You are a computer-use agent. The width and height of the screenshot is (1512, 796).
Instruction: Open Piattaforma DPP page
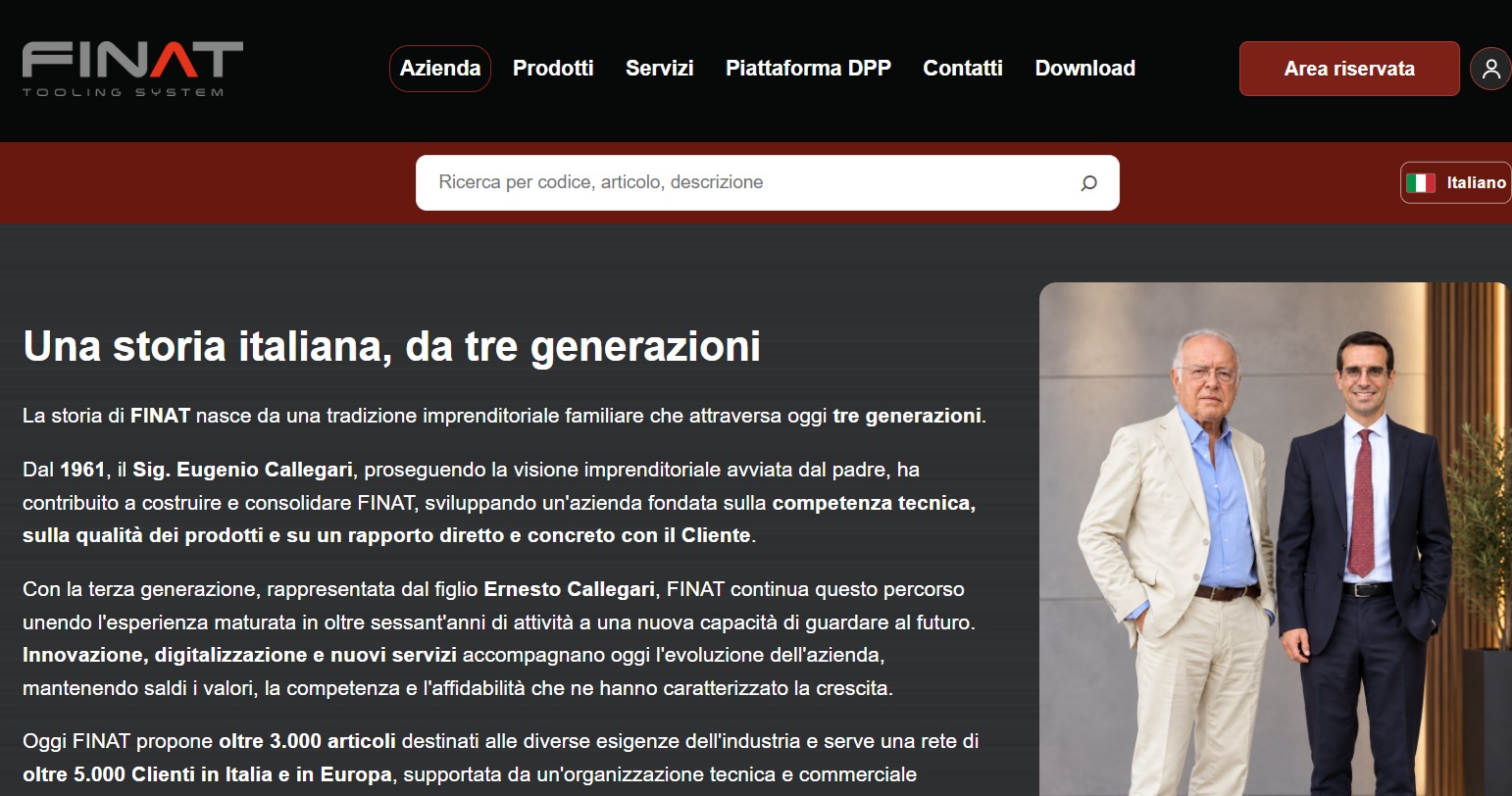(x=808, y=69)
